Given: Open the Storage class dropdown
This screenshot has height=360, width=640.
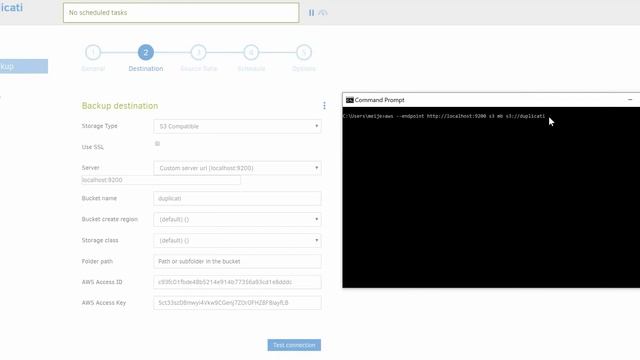Looking at the screenshot, I should (237, 240).
